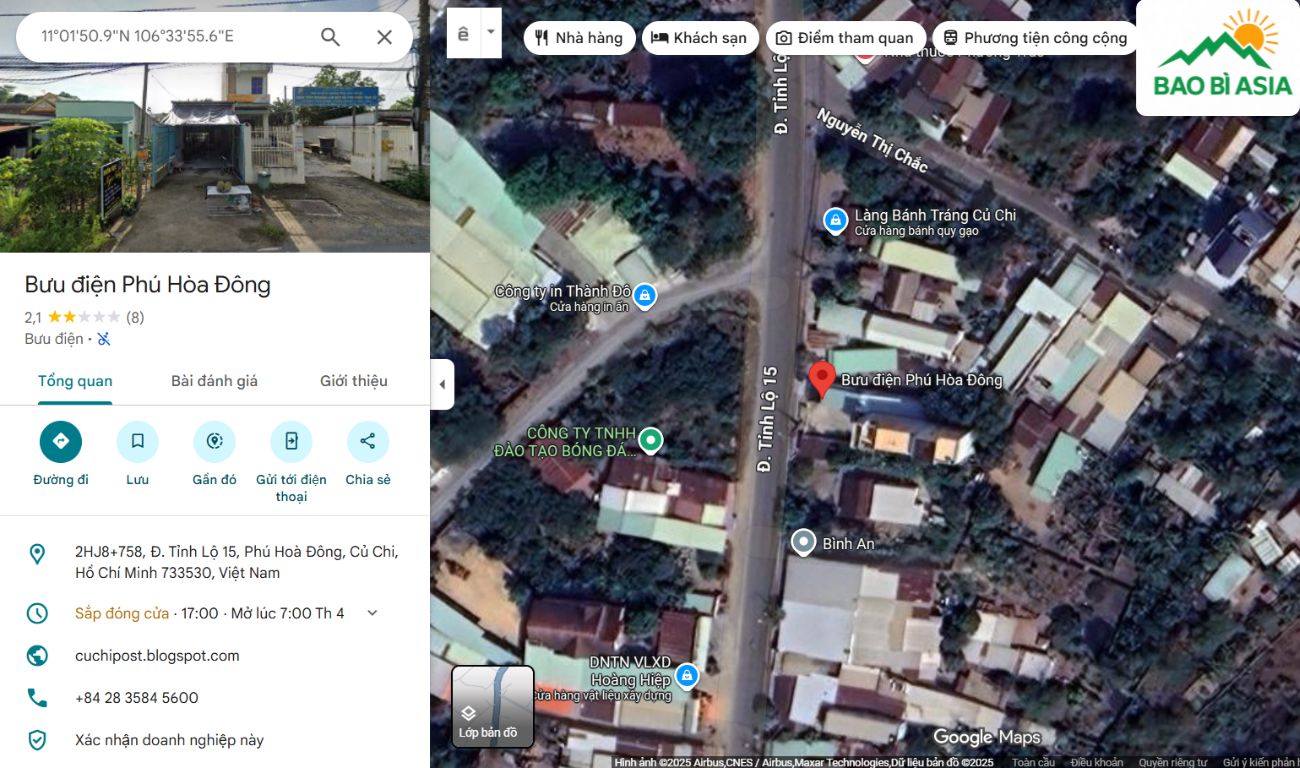Click the Gửi tới điện thoại icon
This screenshot has width=1300, height=768.
291,442
